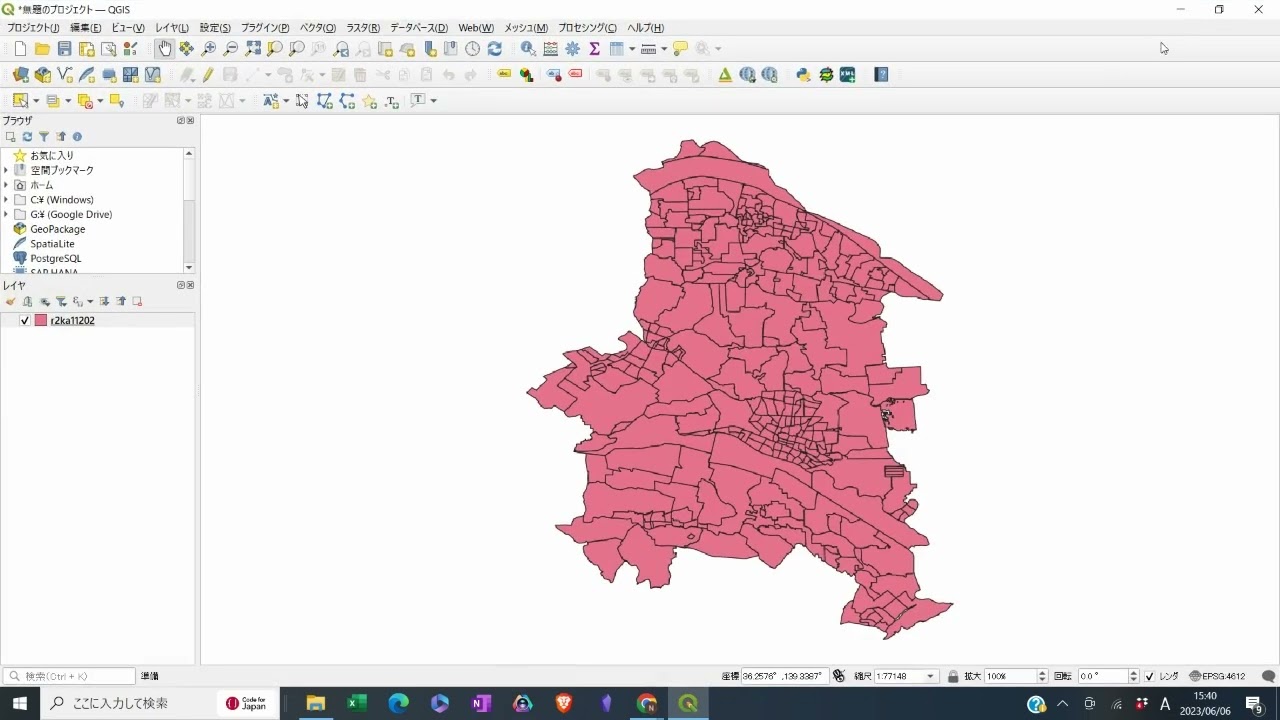
Task: Open text annotation tool dropdown arrow
Action: [x=433, y=101]
